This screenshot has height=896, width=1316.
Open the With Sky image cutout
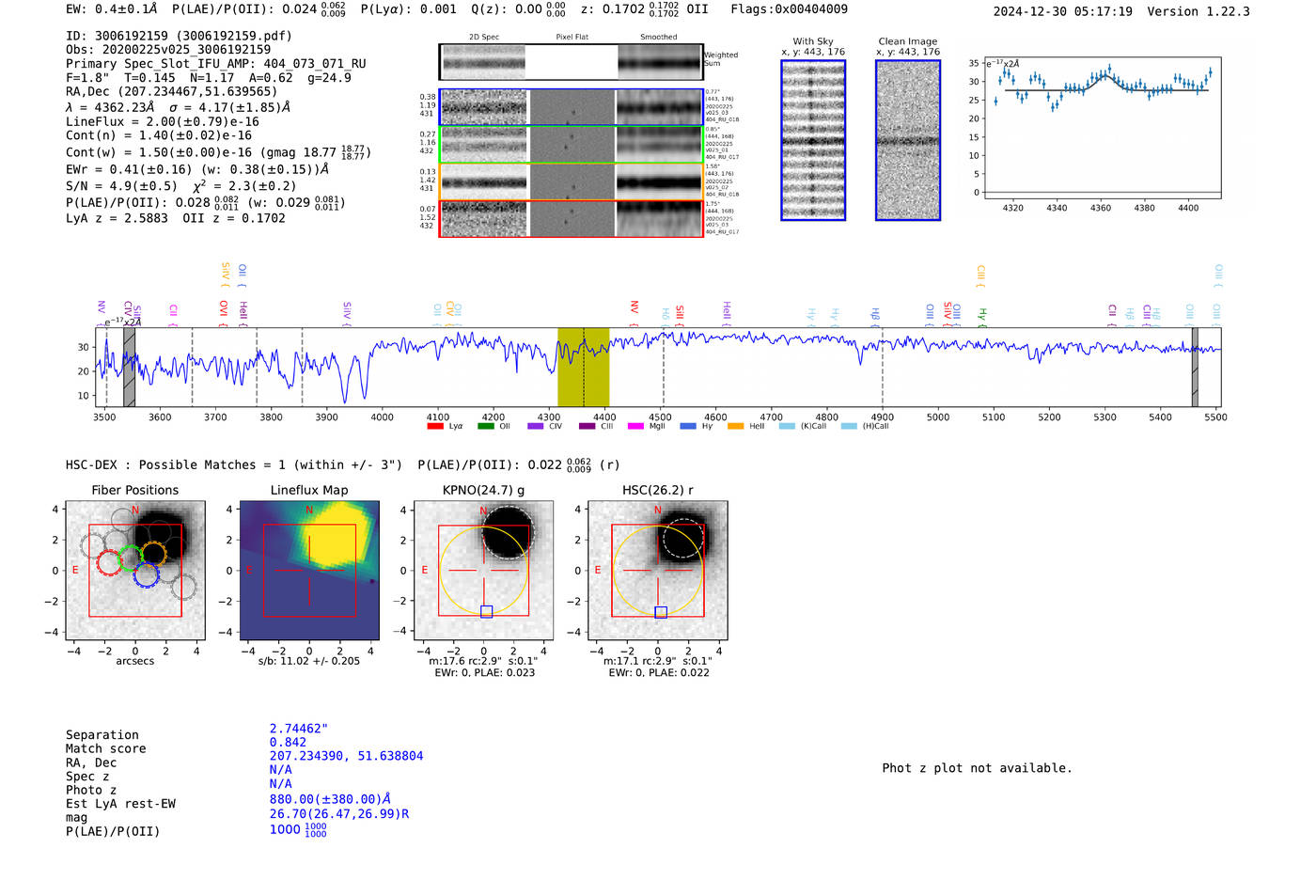pyautogui.click(x=813, y=140)
